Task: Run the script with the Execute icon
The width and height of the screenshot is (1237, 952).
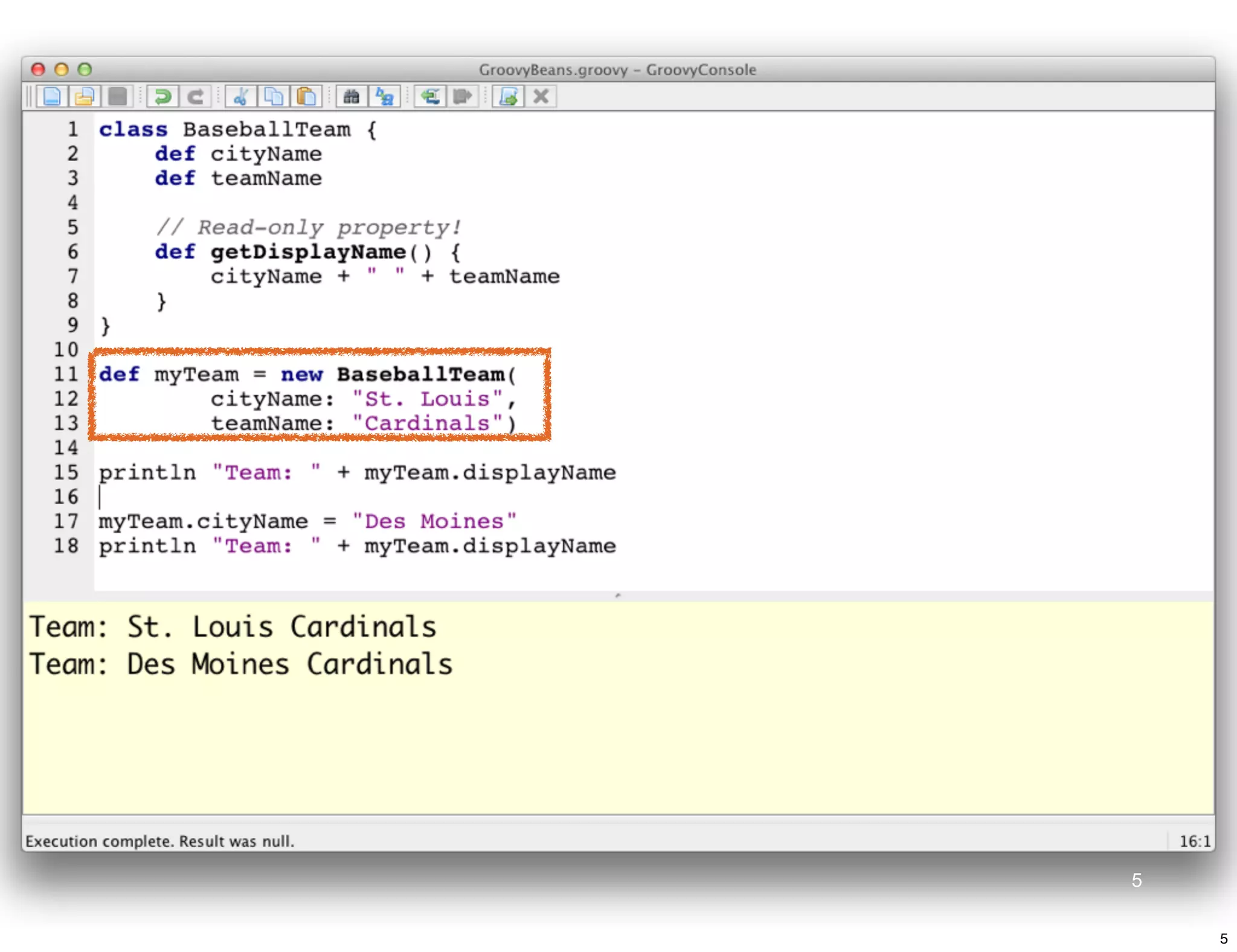Action: pyautogui.click(x=508, y=97)
